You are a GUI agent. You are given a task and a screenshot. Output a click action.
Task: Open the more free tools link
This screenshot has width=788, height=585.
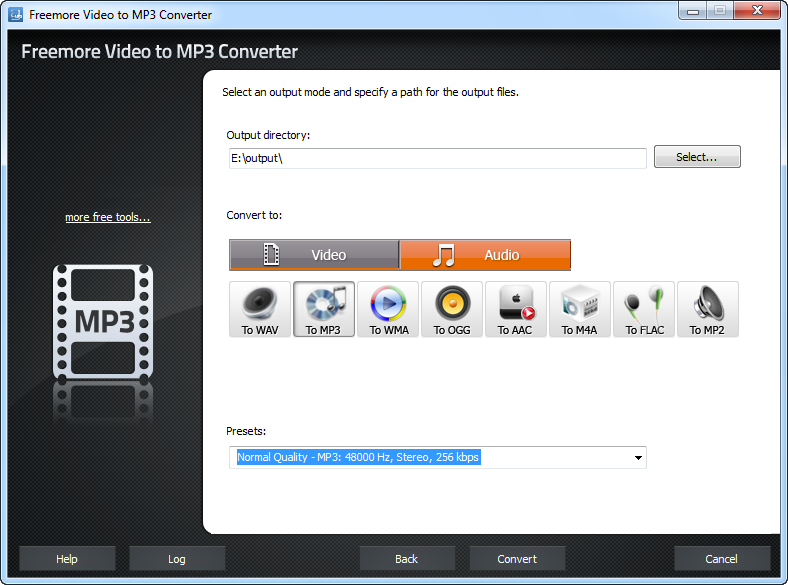[x=108, y=217]
